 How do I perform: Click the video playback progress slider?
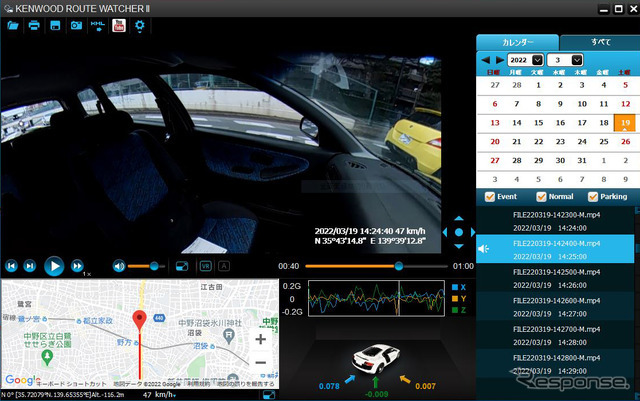376,266
